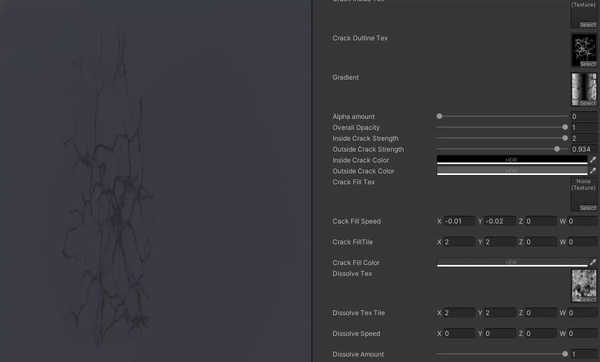Click the Inside Crack Strength slider handle

coord(565,138)
